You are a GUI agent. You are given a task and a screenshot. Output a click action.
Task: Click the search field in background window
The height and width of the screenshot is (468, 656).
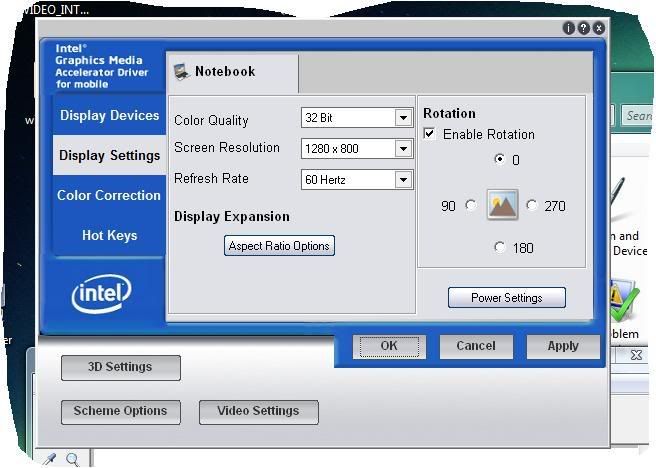pyautogui.click(x=636, y=116)
